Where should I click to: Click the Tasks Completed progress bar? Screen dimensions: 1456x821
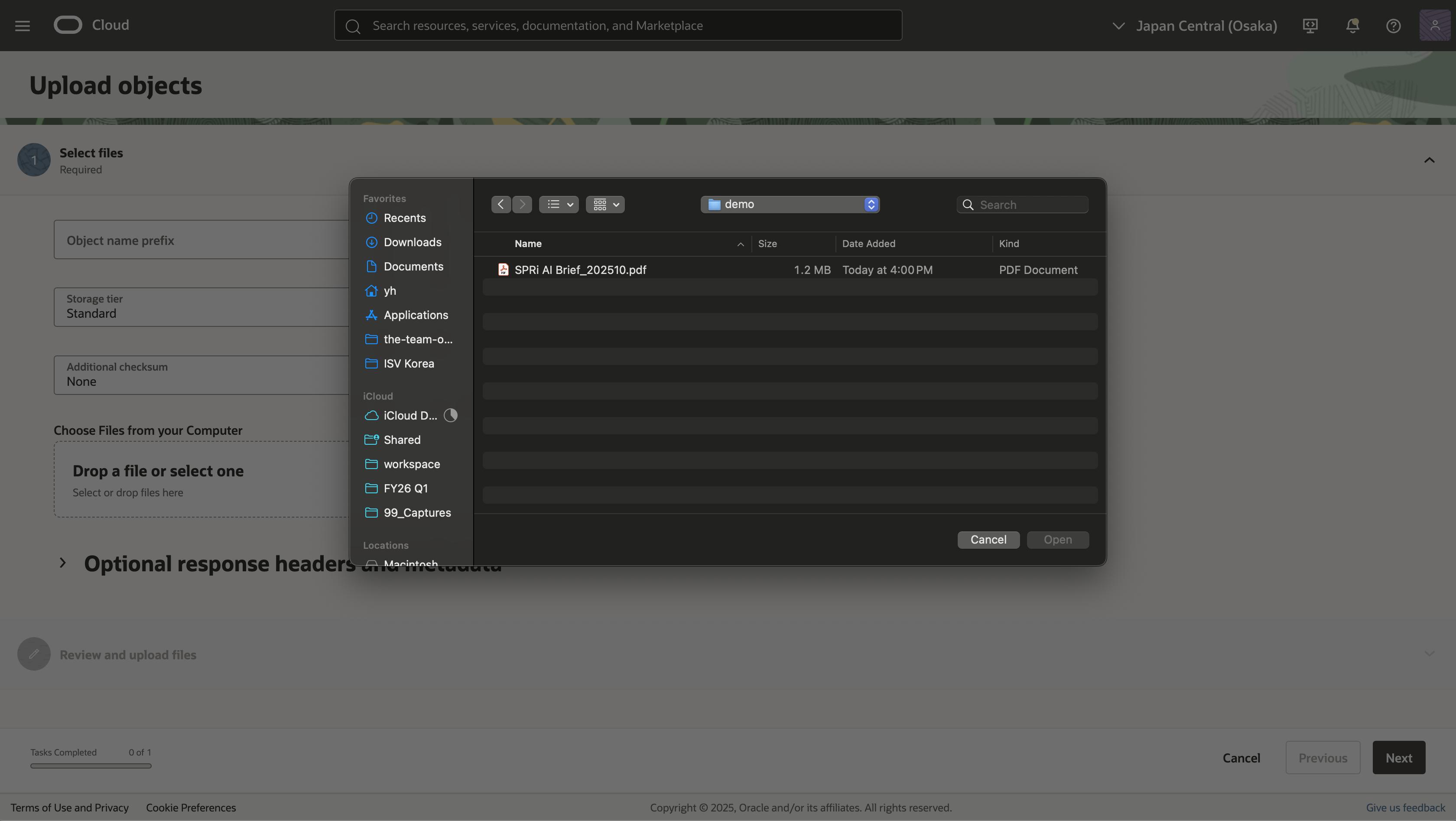point(90,766)
